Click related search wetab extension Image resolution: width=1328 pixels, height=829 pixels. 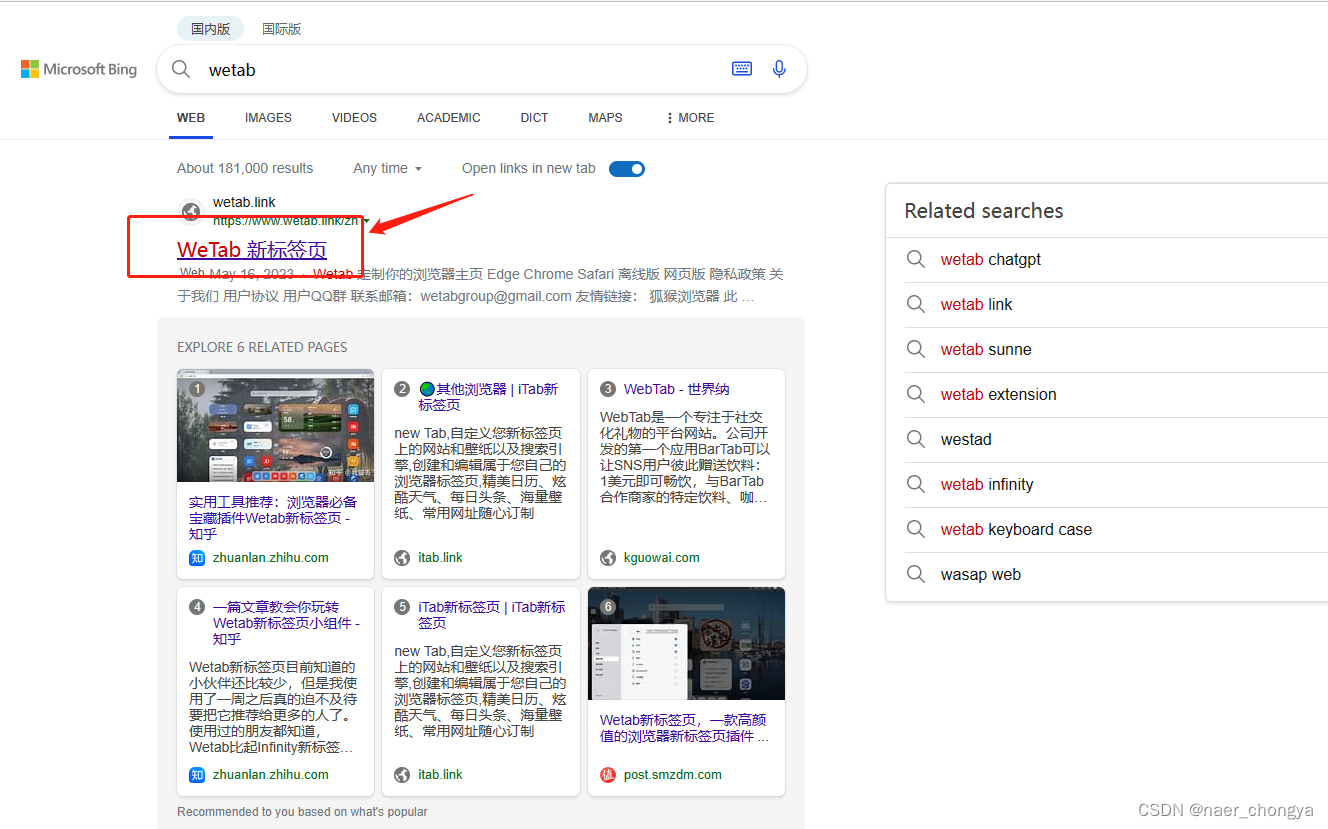[998, 394]
